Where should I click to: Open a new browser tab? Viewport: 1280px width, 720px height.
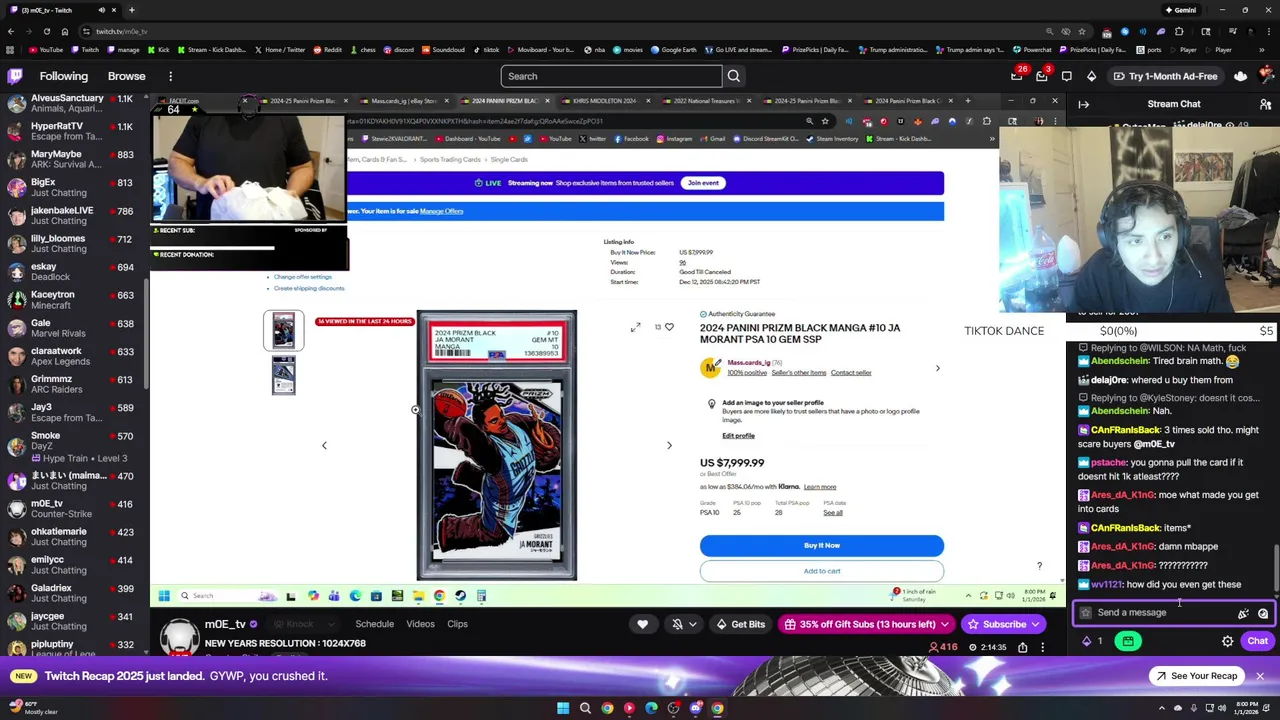coord(131,10)
